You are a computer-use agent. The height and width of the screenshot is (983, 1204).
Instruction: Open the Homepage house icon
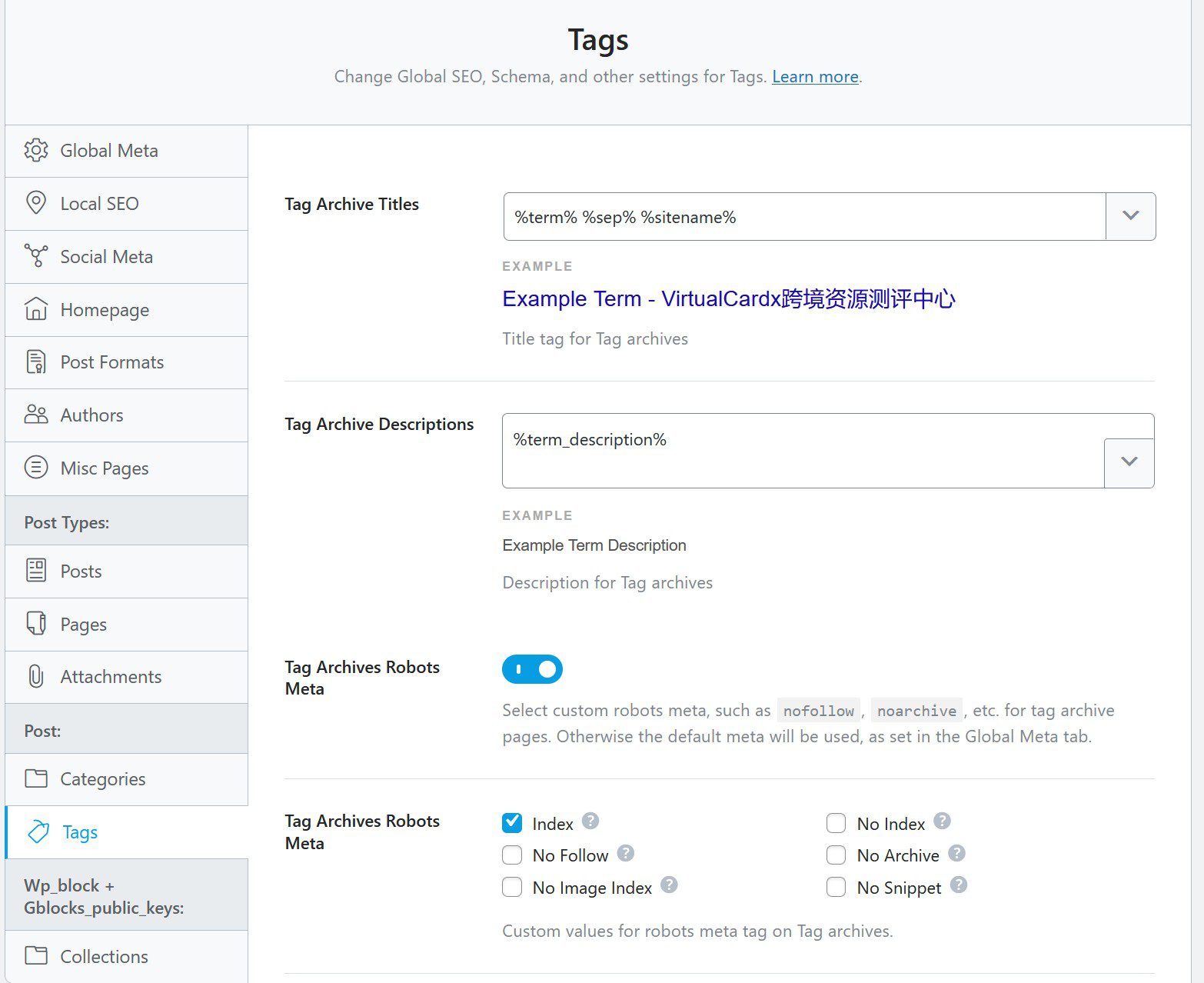pos(36,309)
